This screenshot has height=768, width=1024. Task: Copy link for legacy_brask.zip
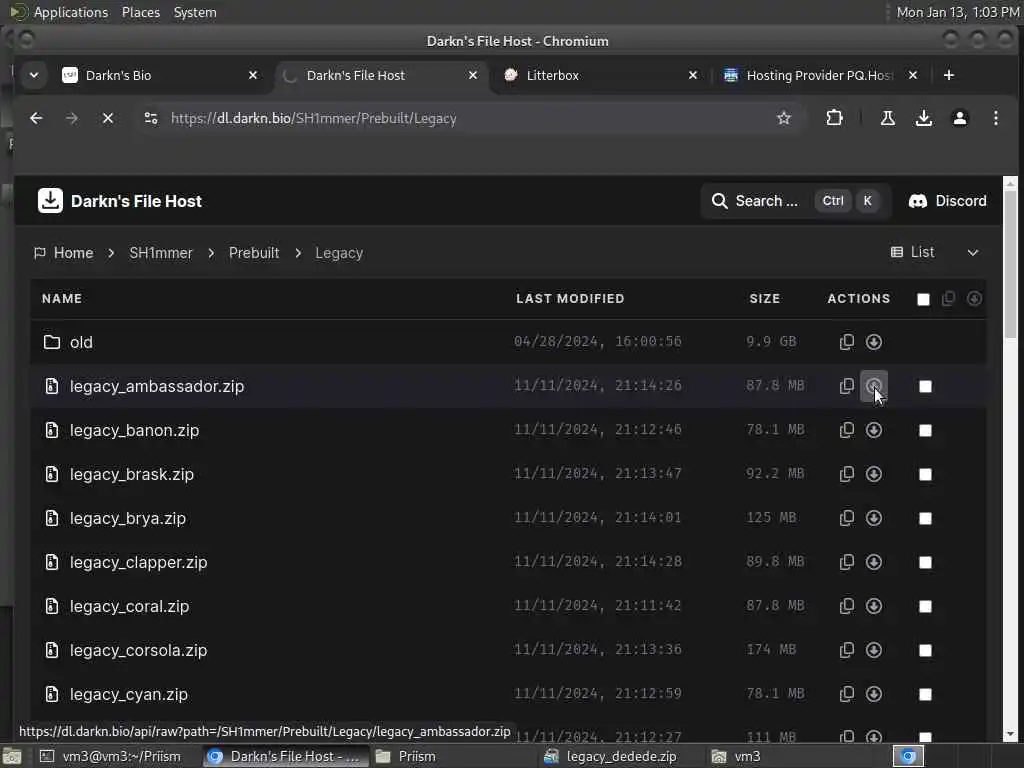(846, 473)
